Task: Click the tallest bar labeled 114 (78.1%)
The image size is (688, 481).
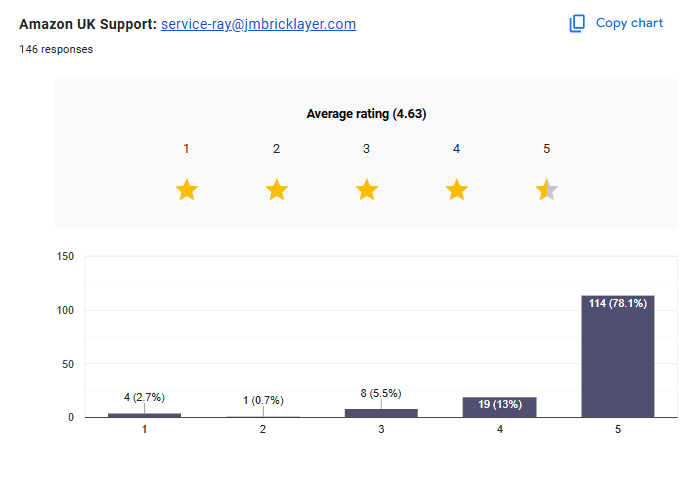Action: pos(618,356)
